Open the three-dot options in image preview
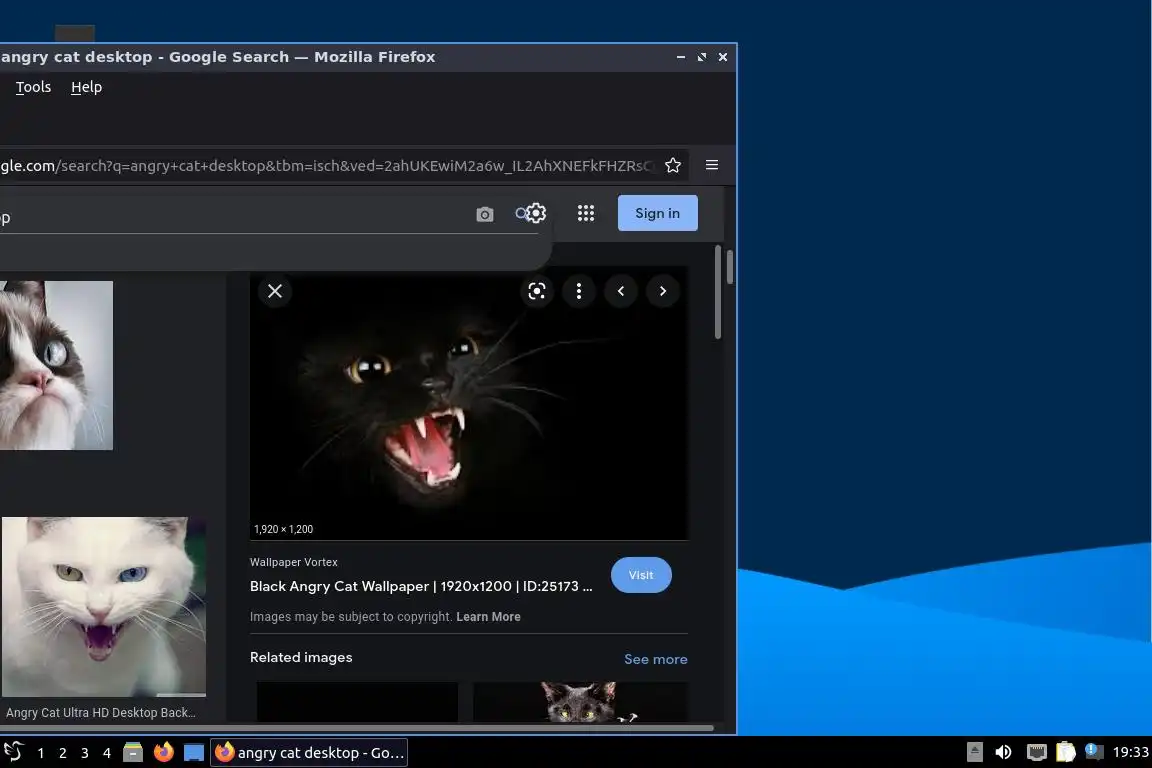 click(x=579, y=291)
